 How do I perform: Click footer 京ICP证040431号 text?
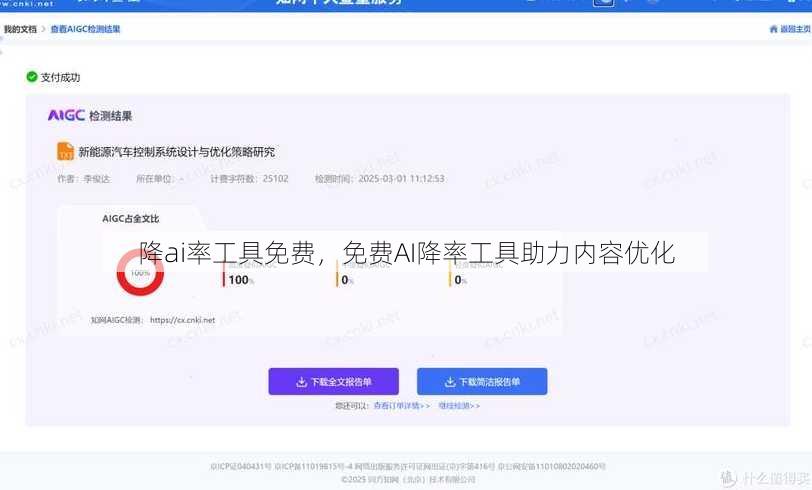pyautogui.click(x=241, y=467)
